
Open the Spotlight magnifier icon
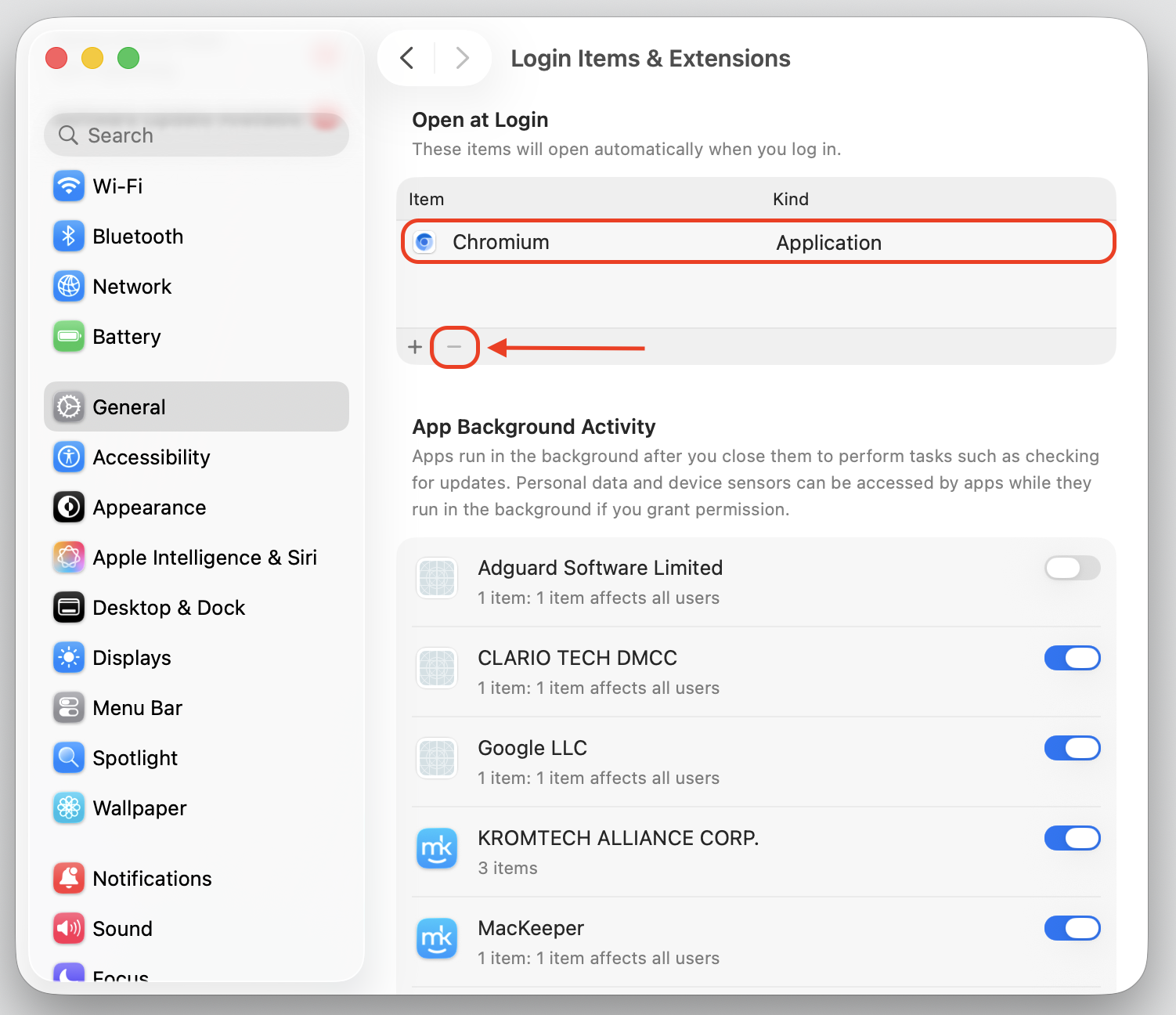point(69,758)
